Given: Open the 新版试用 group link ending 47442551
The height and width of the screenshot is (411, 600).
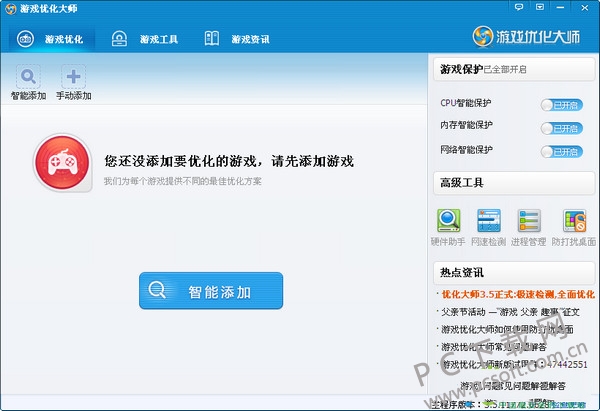Looking at the screenshot, I should point(514,364).
